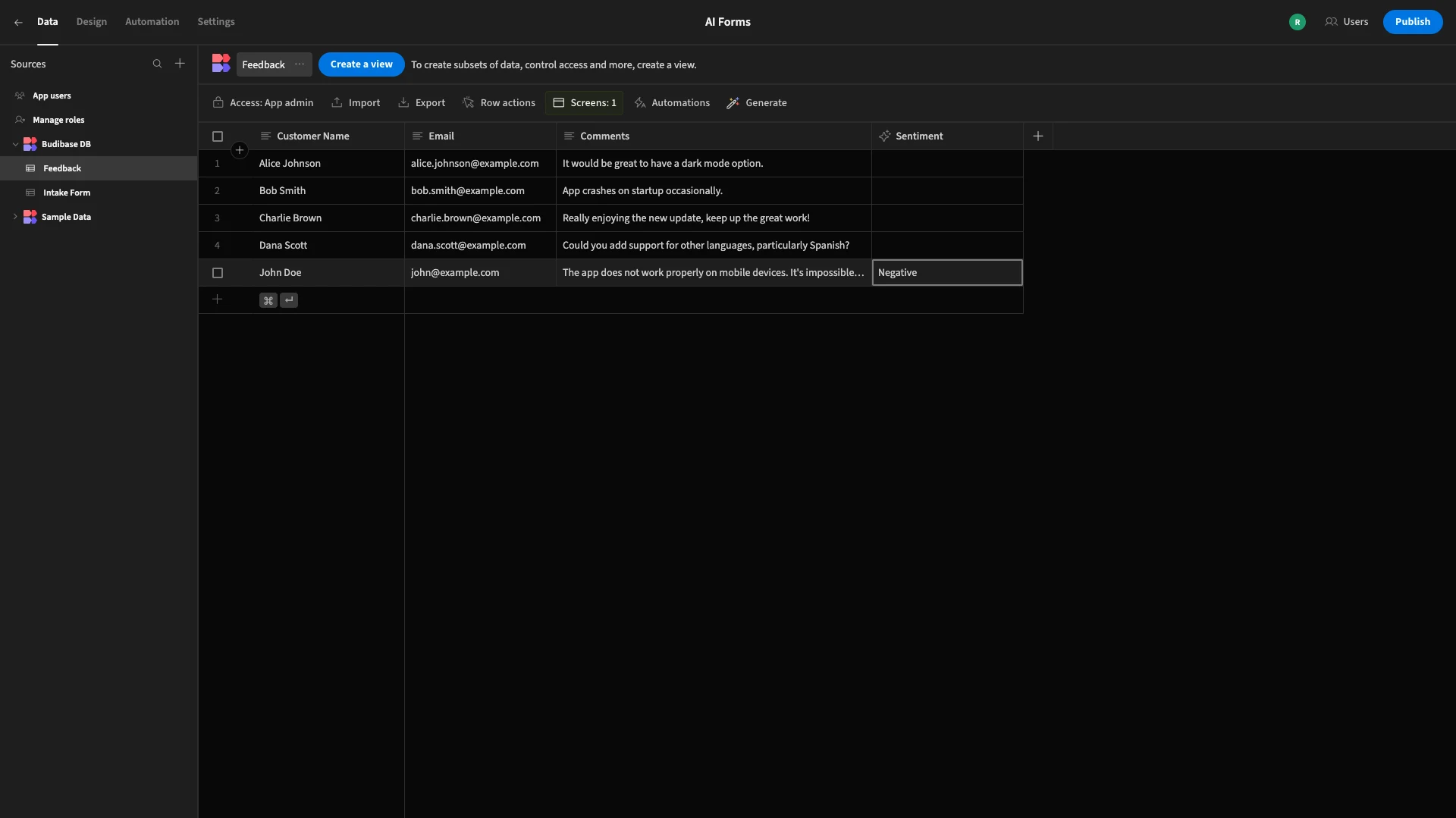Viewport: 1456px width, 818px height.
Task: Switch to the Automation tab
Action: 152,22
